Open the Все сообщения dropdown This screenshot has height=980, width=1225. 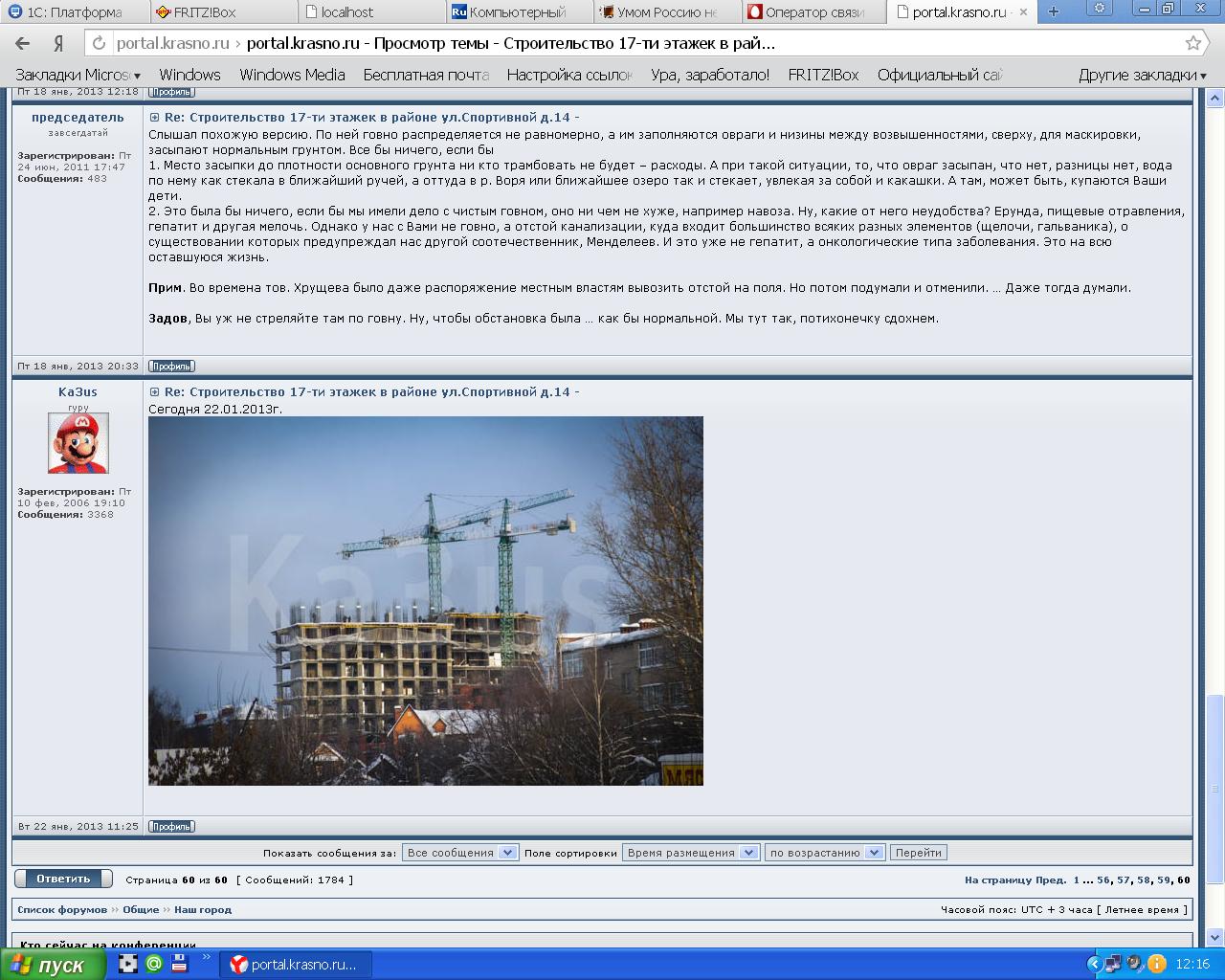[460, 853]
